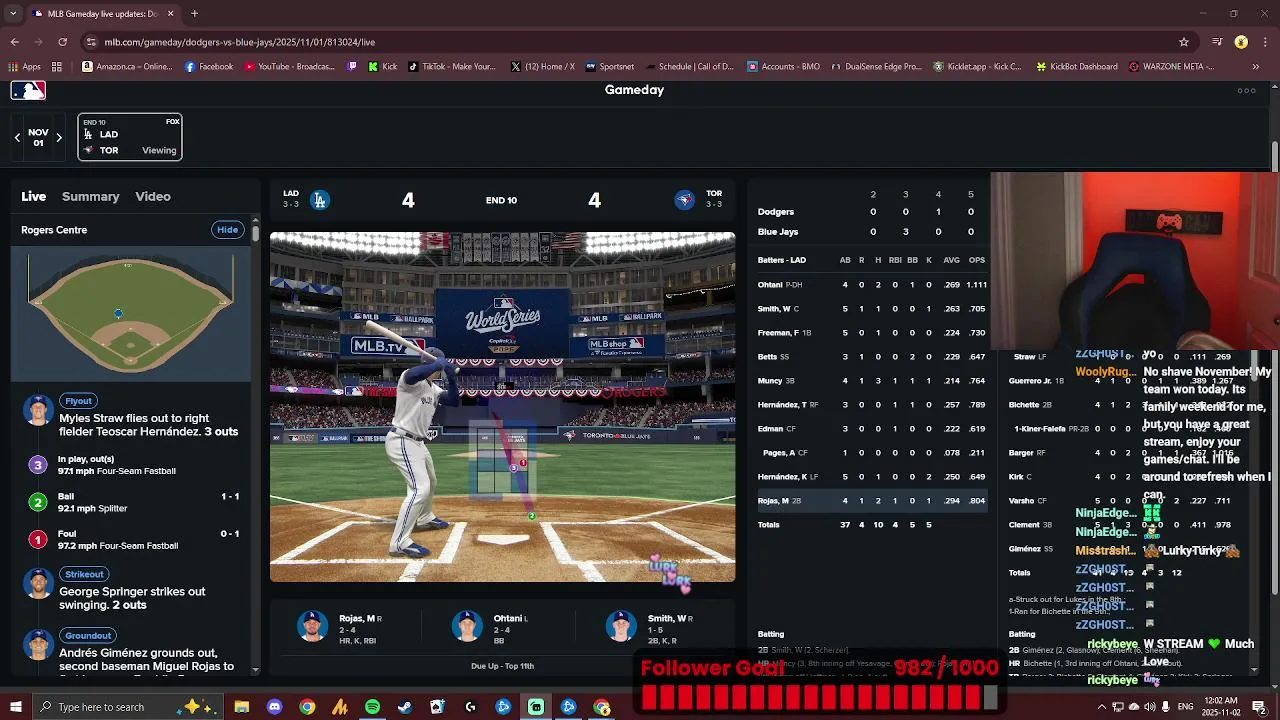
Task: Open the Windows Start menu
Action: pyautogui.click(x=15, y=707)
